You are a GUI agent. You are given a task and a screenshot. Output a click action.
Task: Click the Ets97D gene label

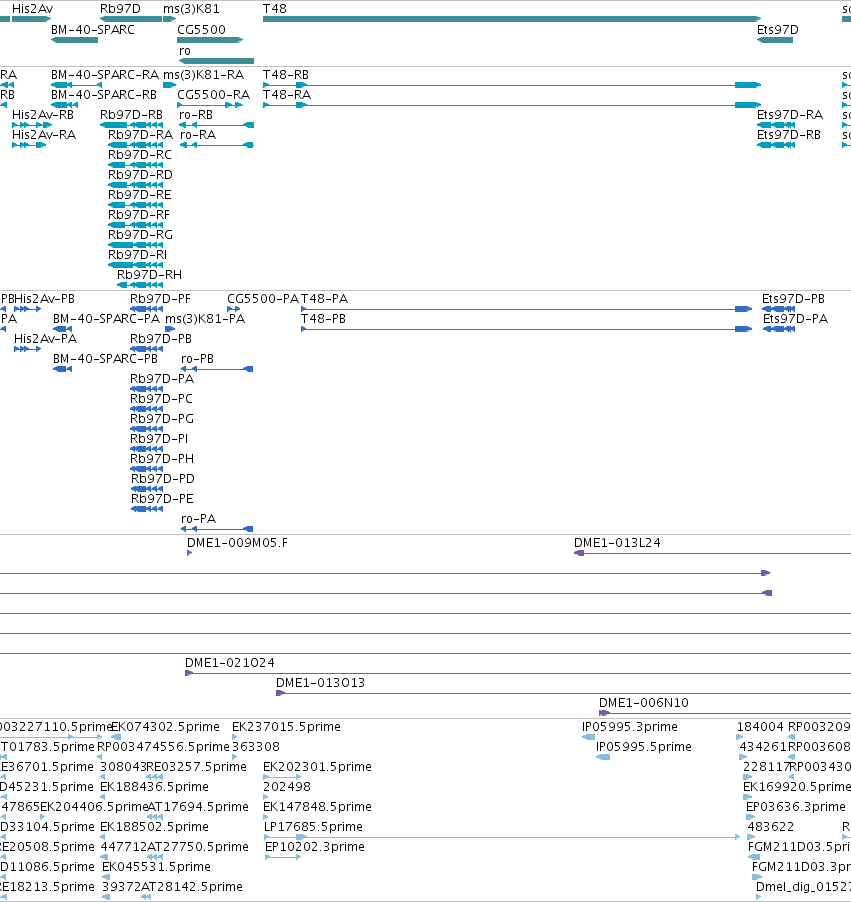[778, 29]
